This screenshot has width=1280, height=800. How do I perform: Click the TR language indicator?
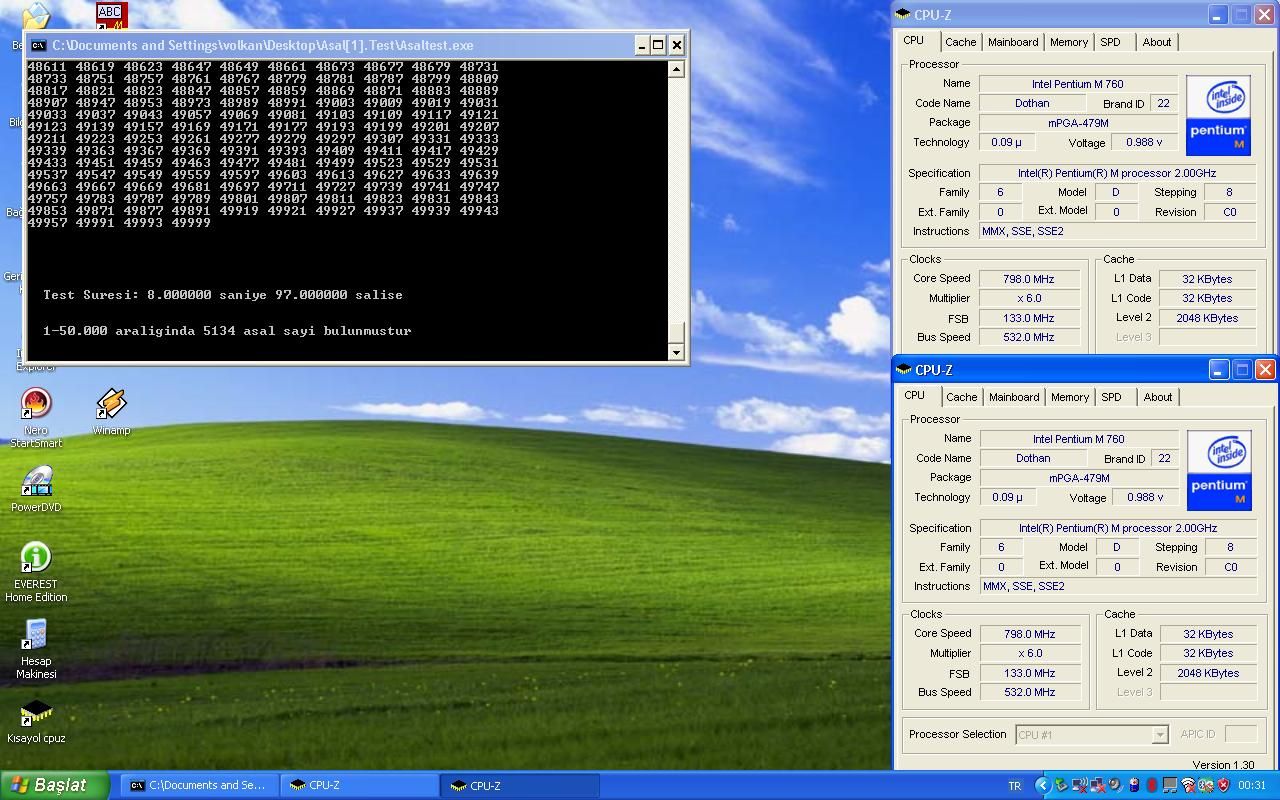click(x=1016, y=786)
